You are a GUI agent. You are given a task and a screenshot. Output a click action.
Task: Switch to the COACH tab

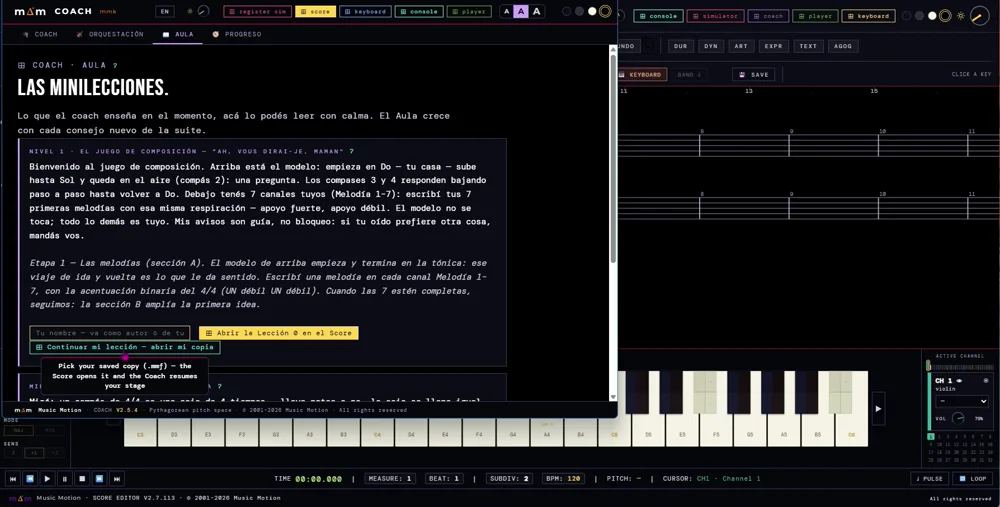[40, 34]
